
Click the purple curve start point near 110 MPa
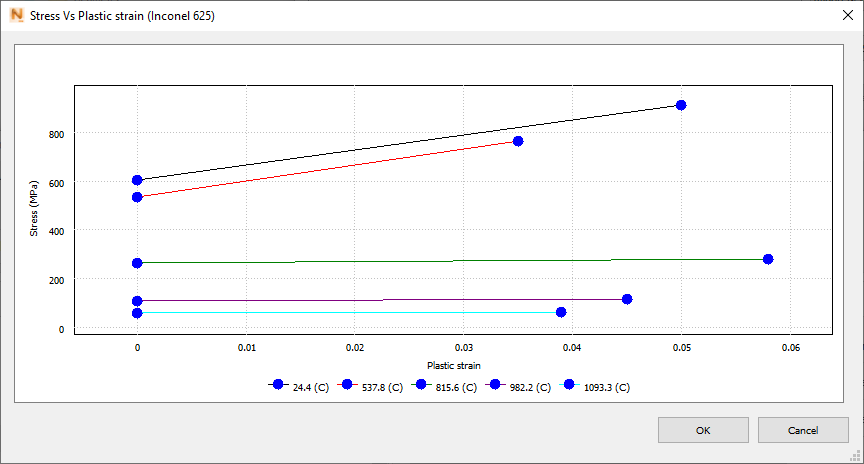137,301
